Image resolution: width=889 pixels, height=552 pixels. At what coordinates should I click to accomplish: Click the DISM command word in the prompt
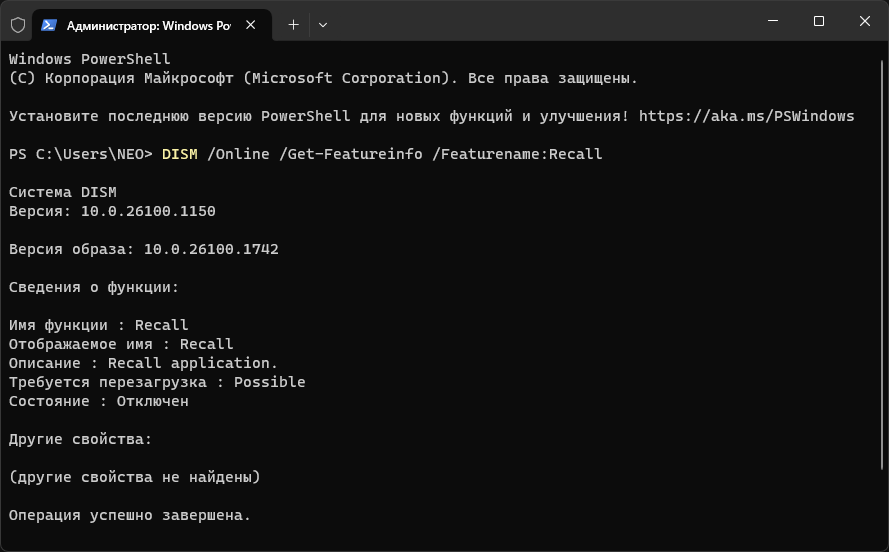click(179, 154)
